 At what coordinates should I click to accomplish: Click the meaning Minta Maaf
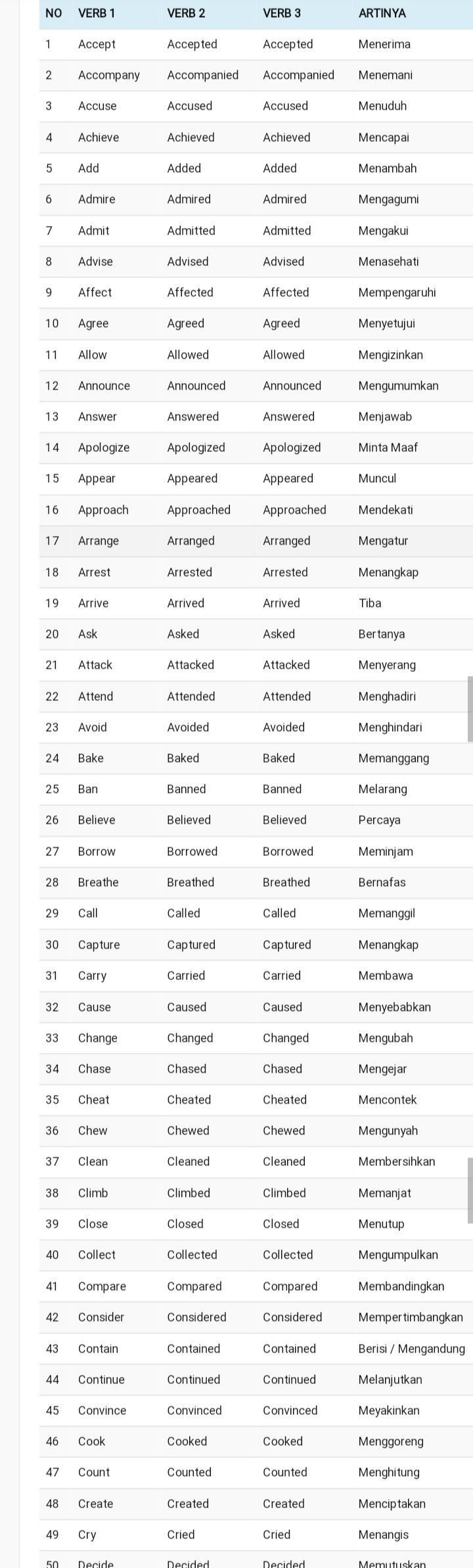(388, 447)
